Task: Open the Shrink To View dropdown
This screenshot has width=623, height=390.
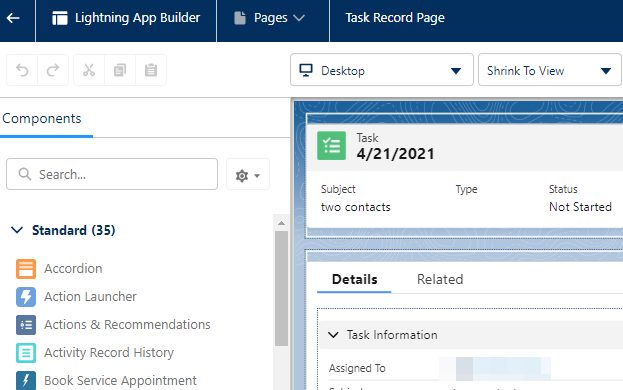Action: coord(549,70)
